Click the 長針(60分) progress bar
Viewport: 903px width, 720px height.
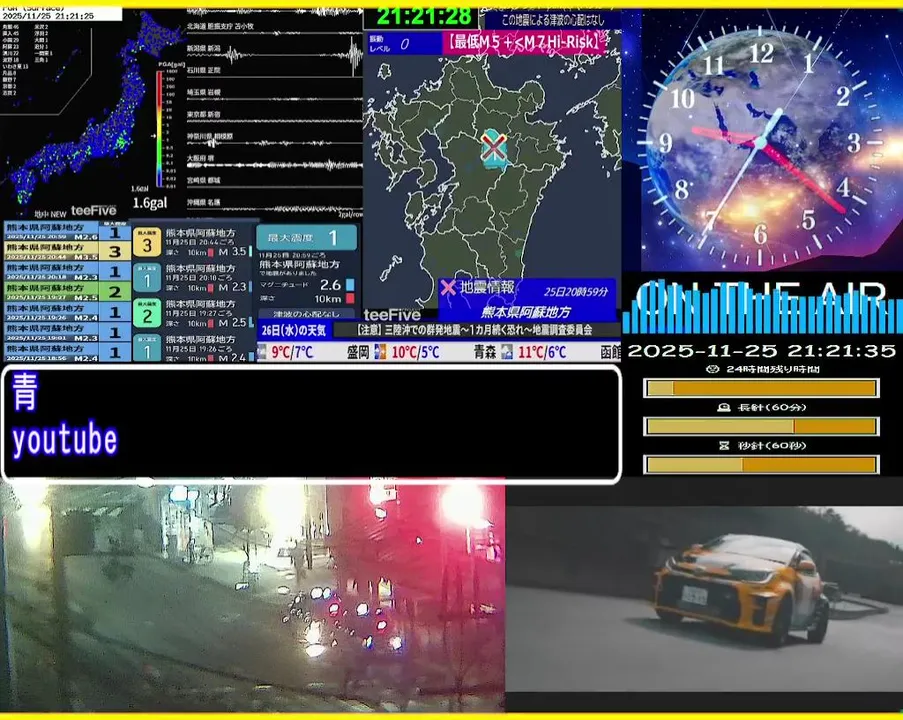pyautogui.click(x=761, y=426)
